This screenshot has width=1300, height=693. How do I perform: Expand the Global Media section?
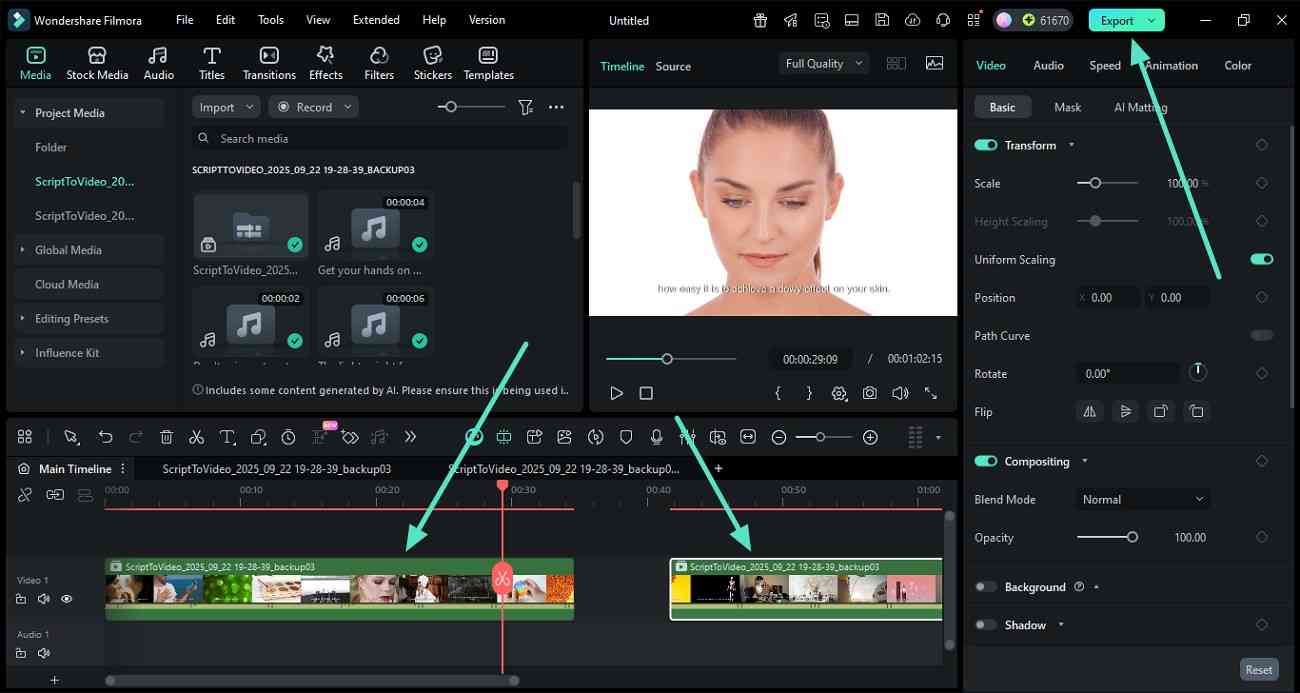[x=69, y=250]
